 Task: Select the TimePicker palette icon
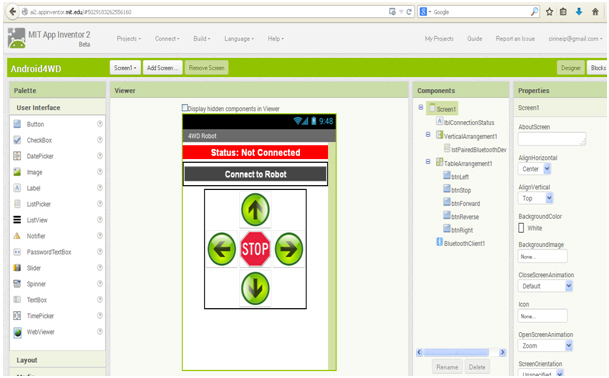pyautogui.click(x=17, y=316)
